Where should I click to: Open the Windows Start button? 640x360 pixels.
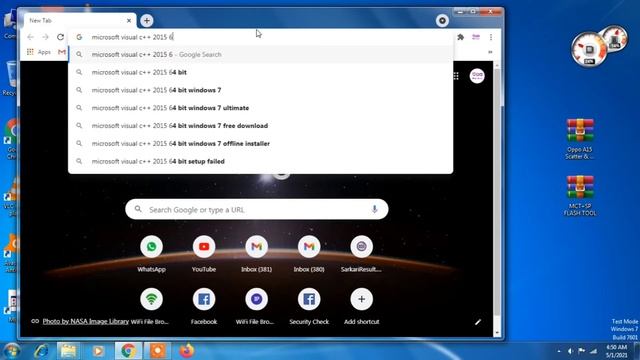[x=11, y=351]
